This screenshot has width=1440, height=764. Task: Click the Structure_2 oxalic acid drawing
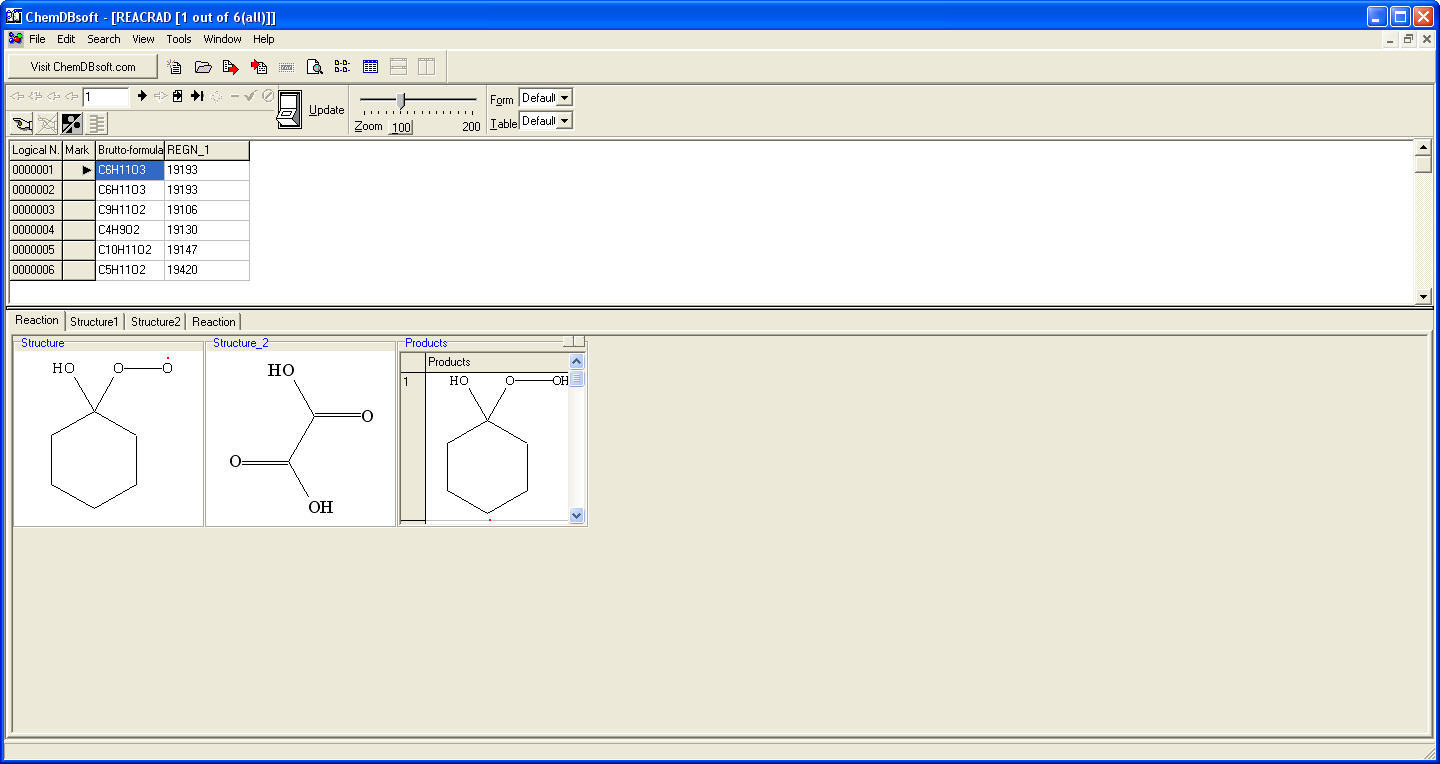pyautogui.click(x=300, y=437)
